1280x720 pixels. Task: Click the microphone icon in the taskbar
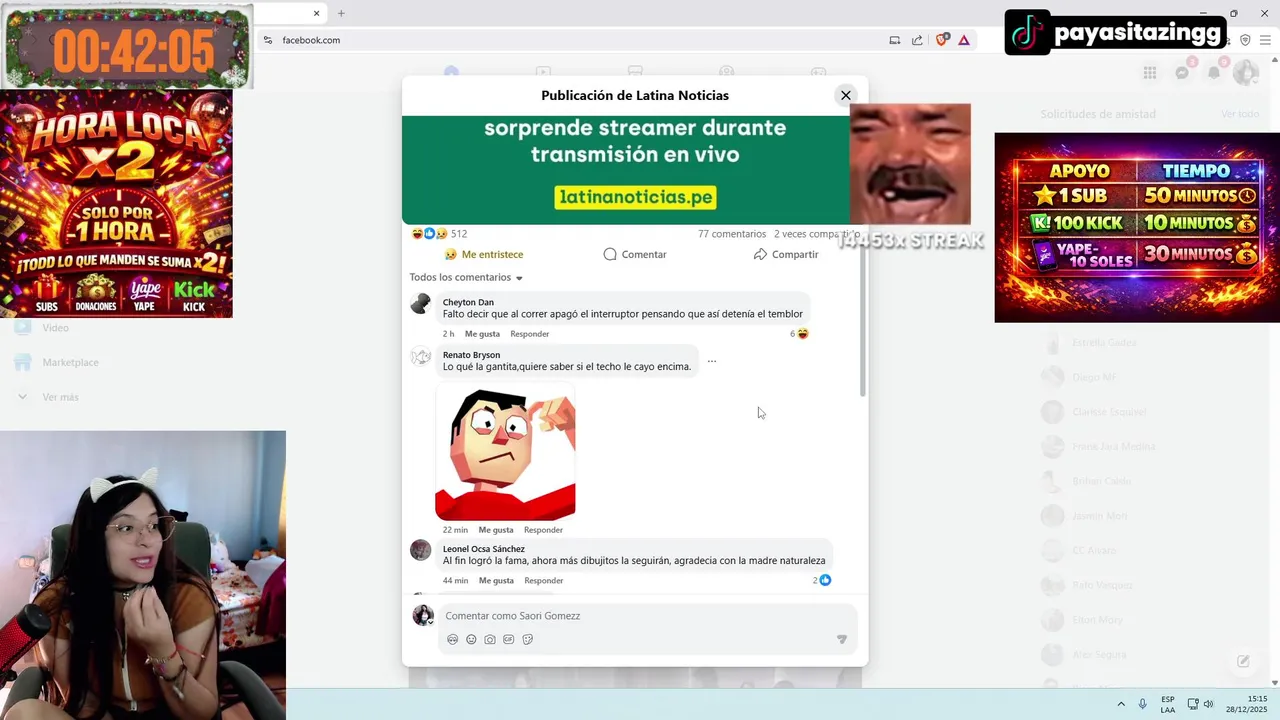coord(1143,704)
